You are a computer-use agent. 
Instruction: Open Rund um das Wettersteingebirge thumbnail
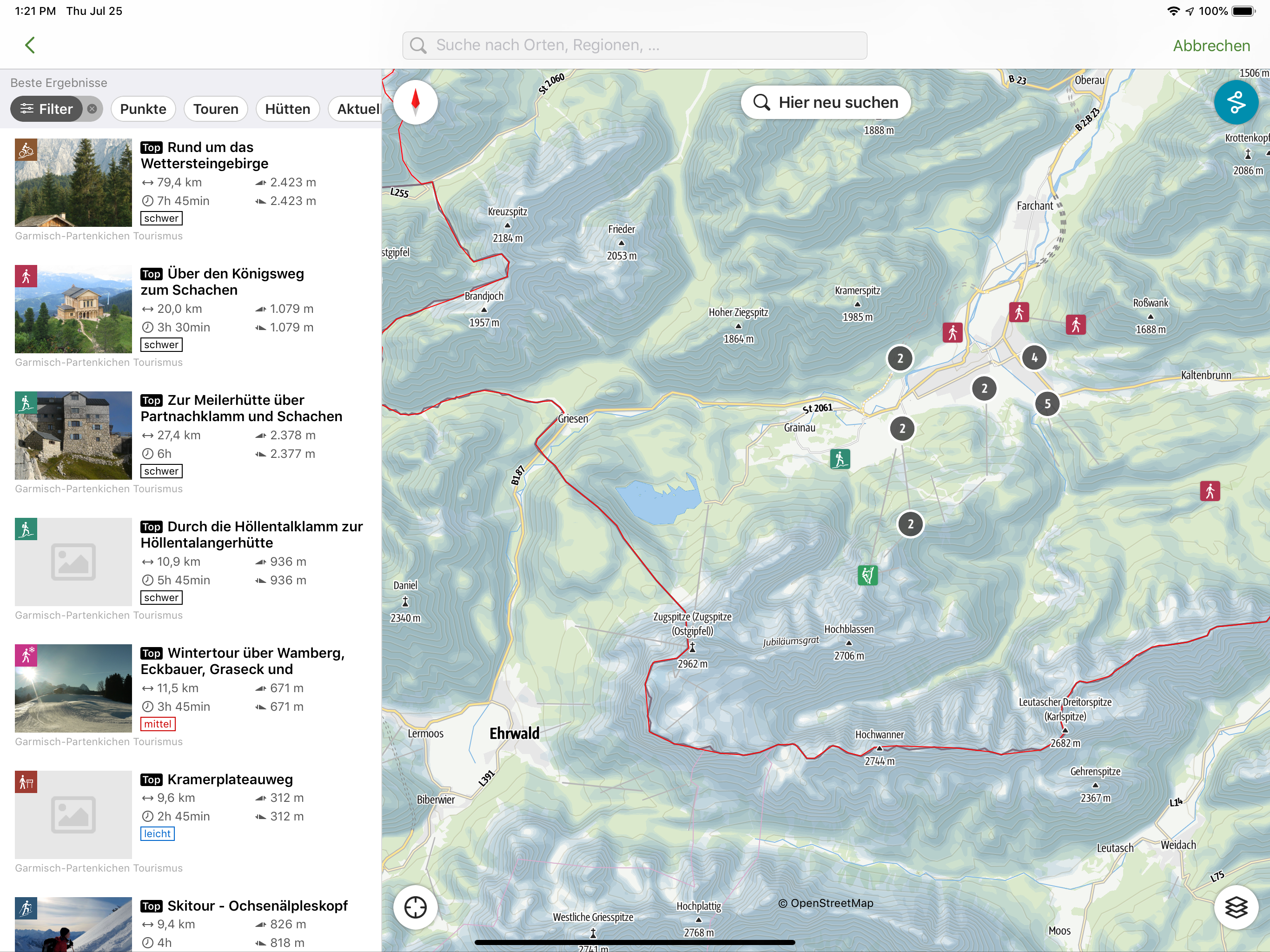tap(73, 182)
